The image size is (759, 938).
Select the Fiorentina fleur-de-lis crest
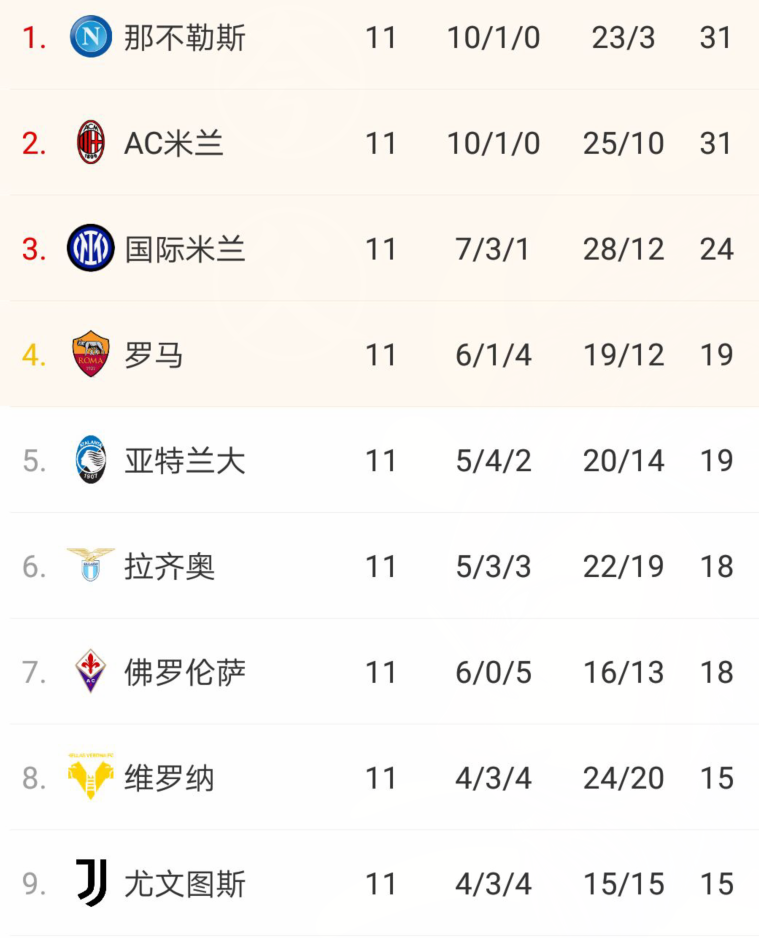(x=91, y=671)
